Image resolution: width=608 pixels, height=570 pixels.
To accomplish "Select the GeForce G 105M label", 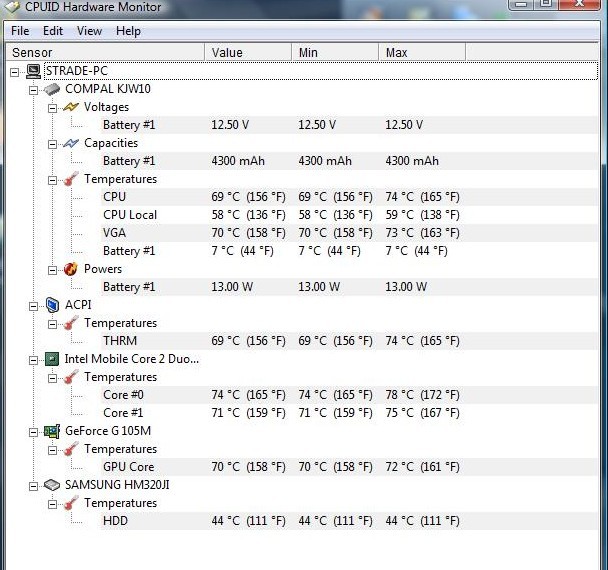I will coord(108,431).
